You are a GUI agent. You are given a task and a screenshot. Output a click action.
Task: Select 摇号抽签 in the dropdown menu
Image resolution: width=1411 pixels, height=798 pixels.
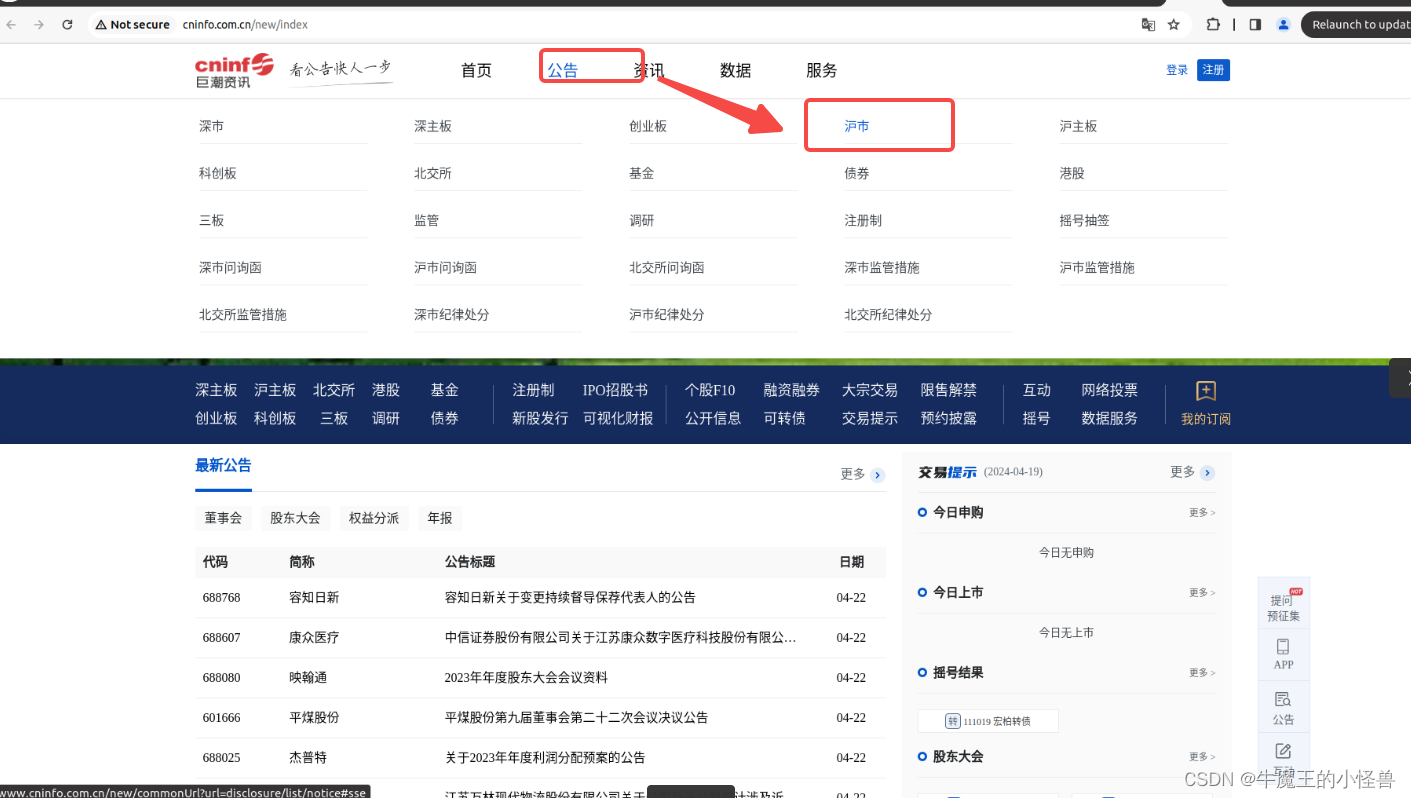[x=1085, y=220]
